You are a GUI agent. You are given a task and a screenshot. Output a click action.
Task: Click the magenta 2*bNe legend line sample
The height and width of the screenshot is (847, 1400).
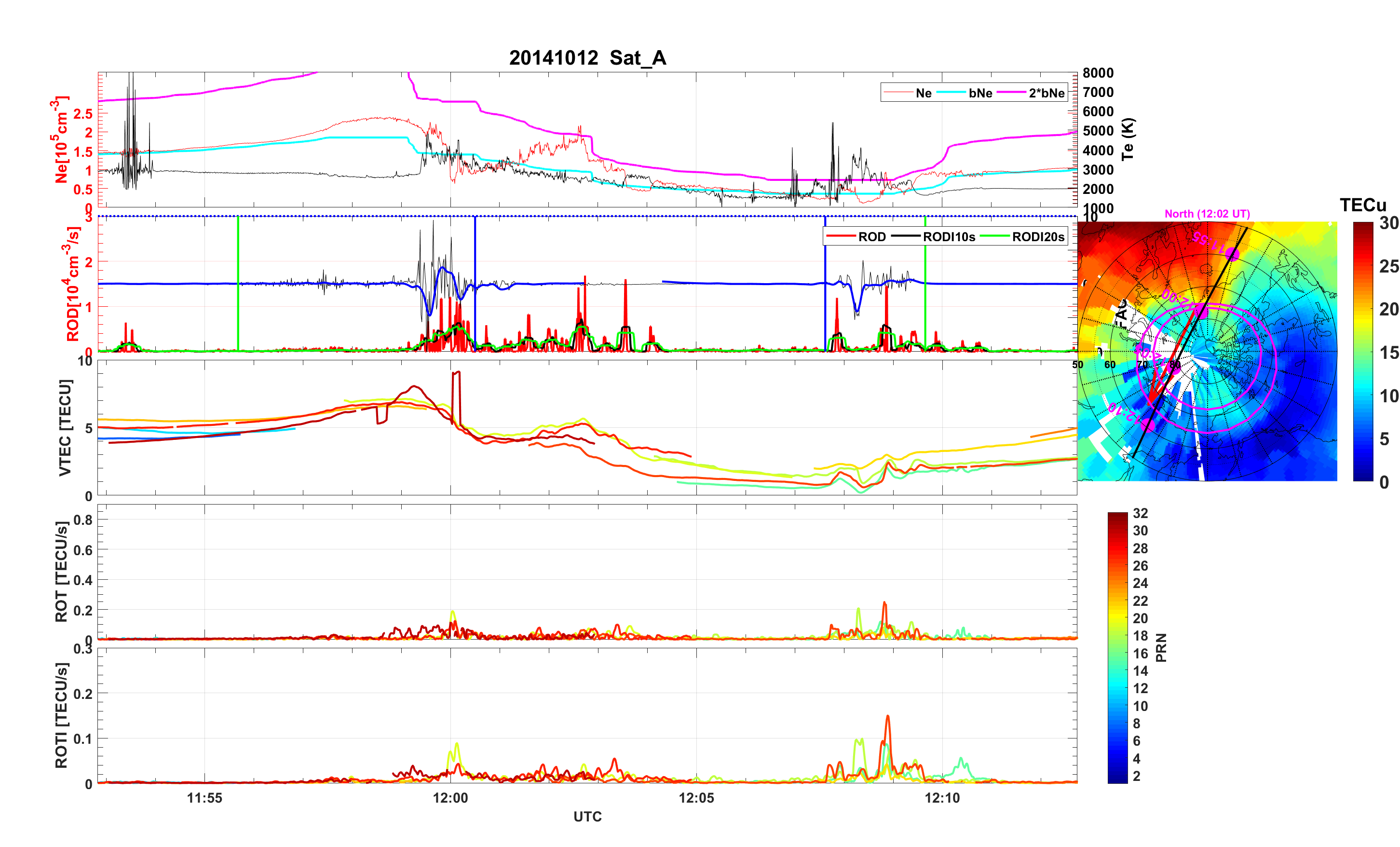pyautogui.click(x=1011, y=93)
